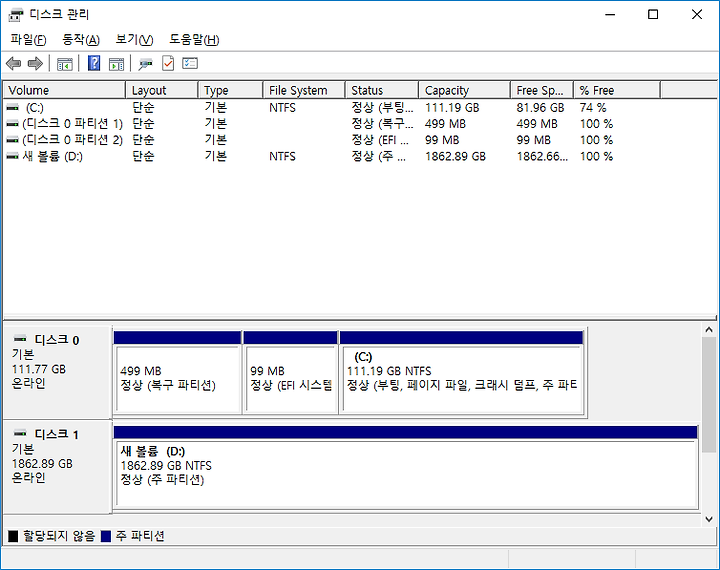
Task: Click the black 할당되지 않음 legend swatch
Action: pos(13,536)
